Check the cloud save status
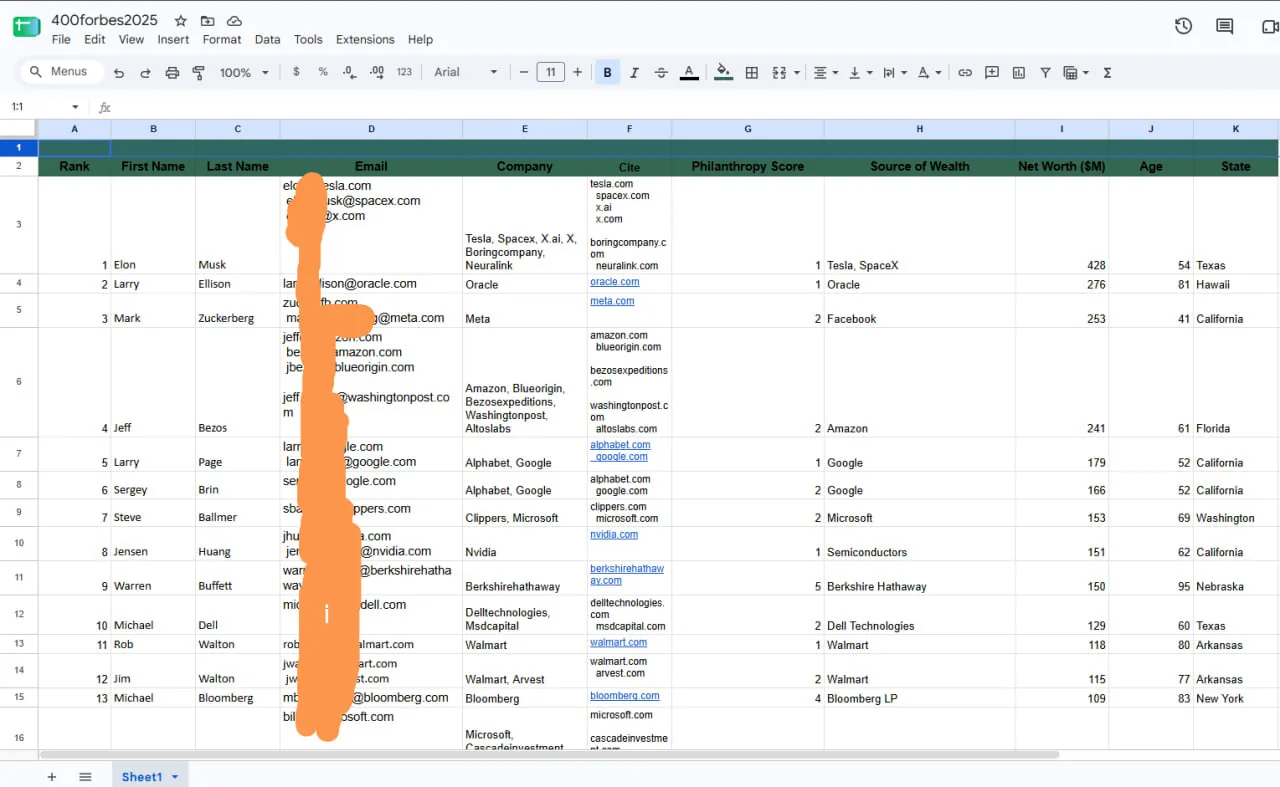This screenshot has height=787, width=1280. [234, 21]
